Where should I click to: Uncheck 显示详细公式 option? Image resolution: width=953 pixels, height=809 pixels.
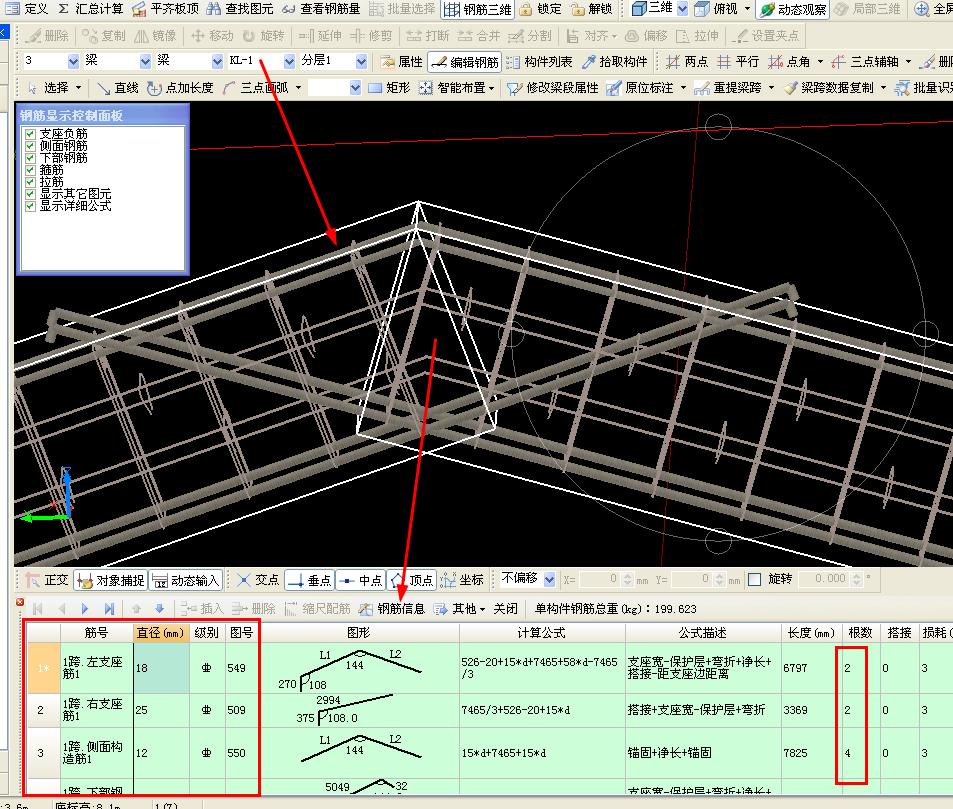(x=30, y=206)
